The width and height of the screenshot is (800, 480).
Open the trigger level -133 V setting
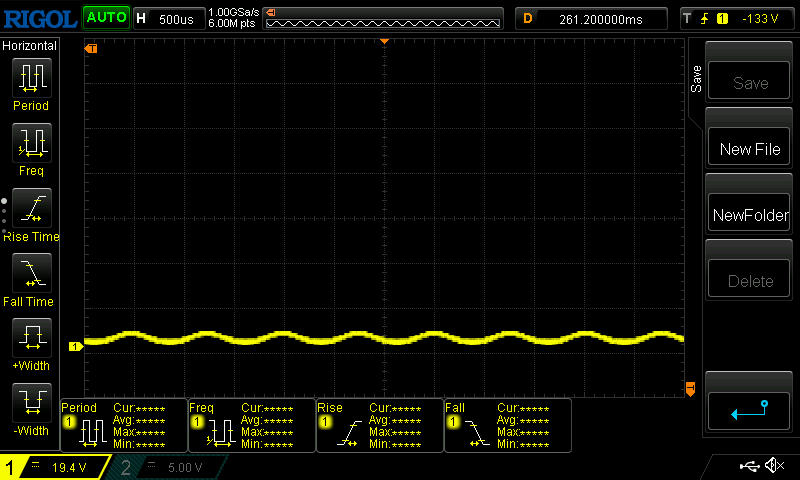735,18
